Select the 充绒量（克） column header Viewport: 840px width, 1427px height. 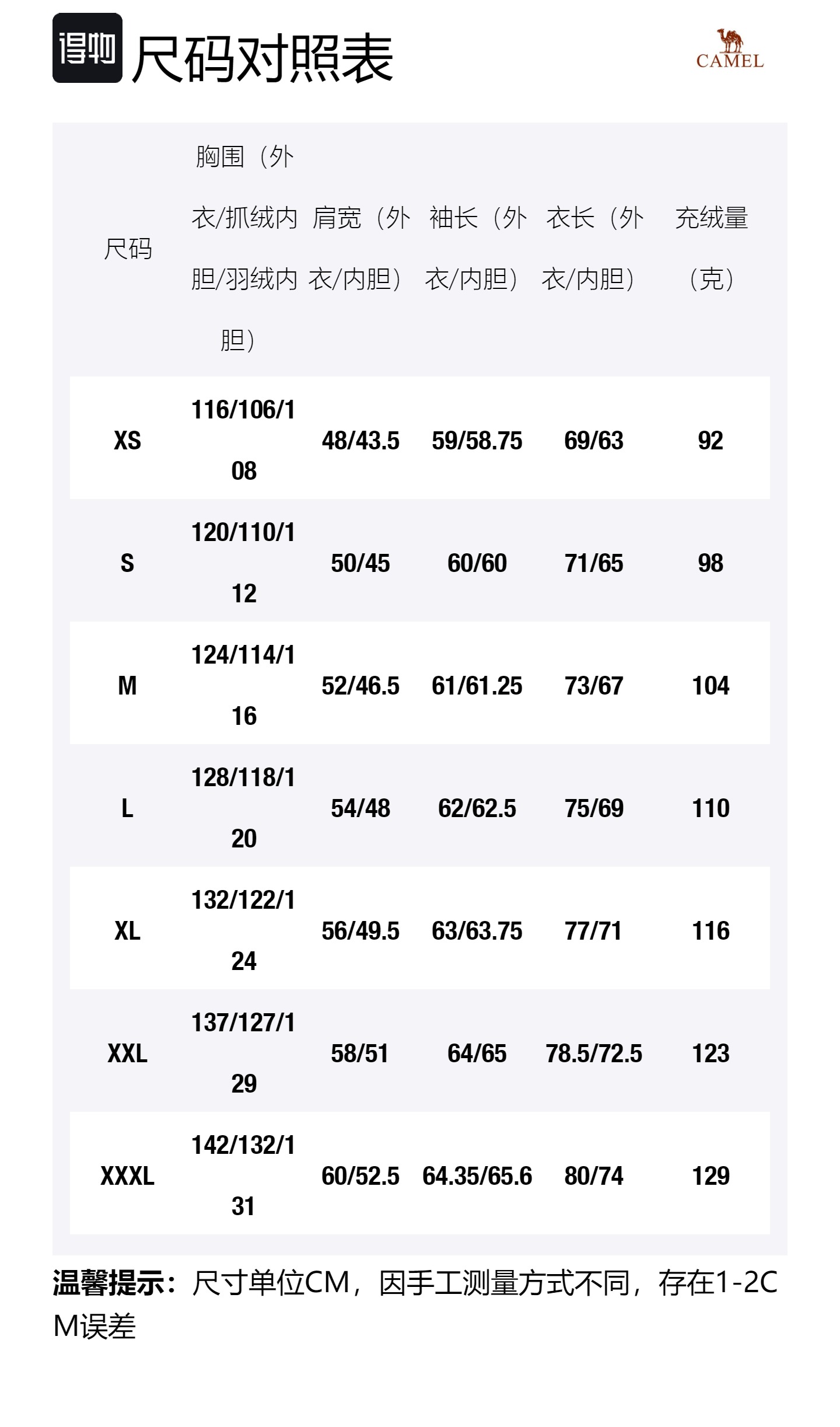[x=711, y=248]
